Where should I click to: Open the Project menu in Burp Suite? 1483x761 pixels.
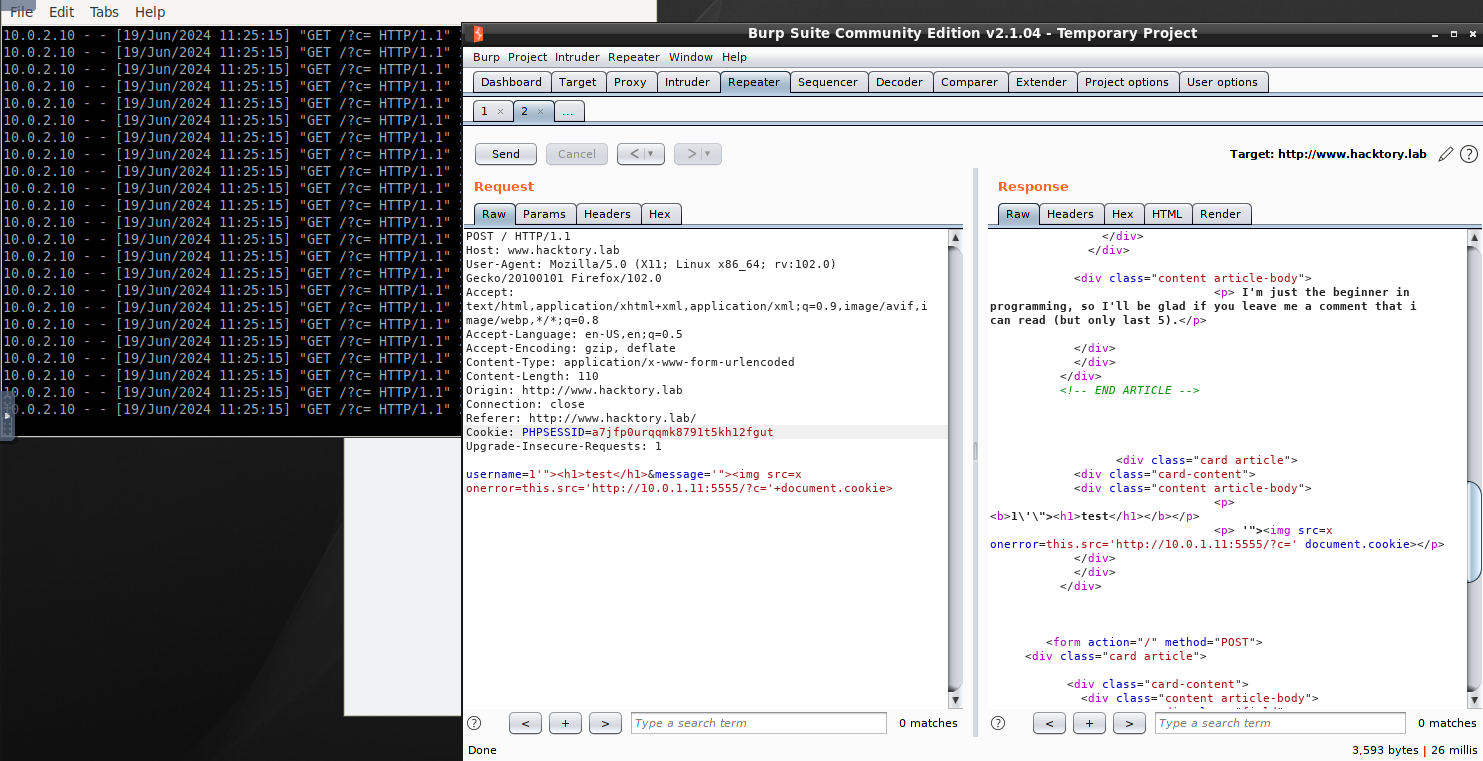click(x=527, y=57)
